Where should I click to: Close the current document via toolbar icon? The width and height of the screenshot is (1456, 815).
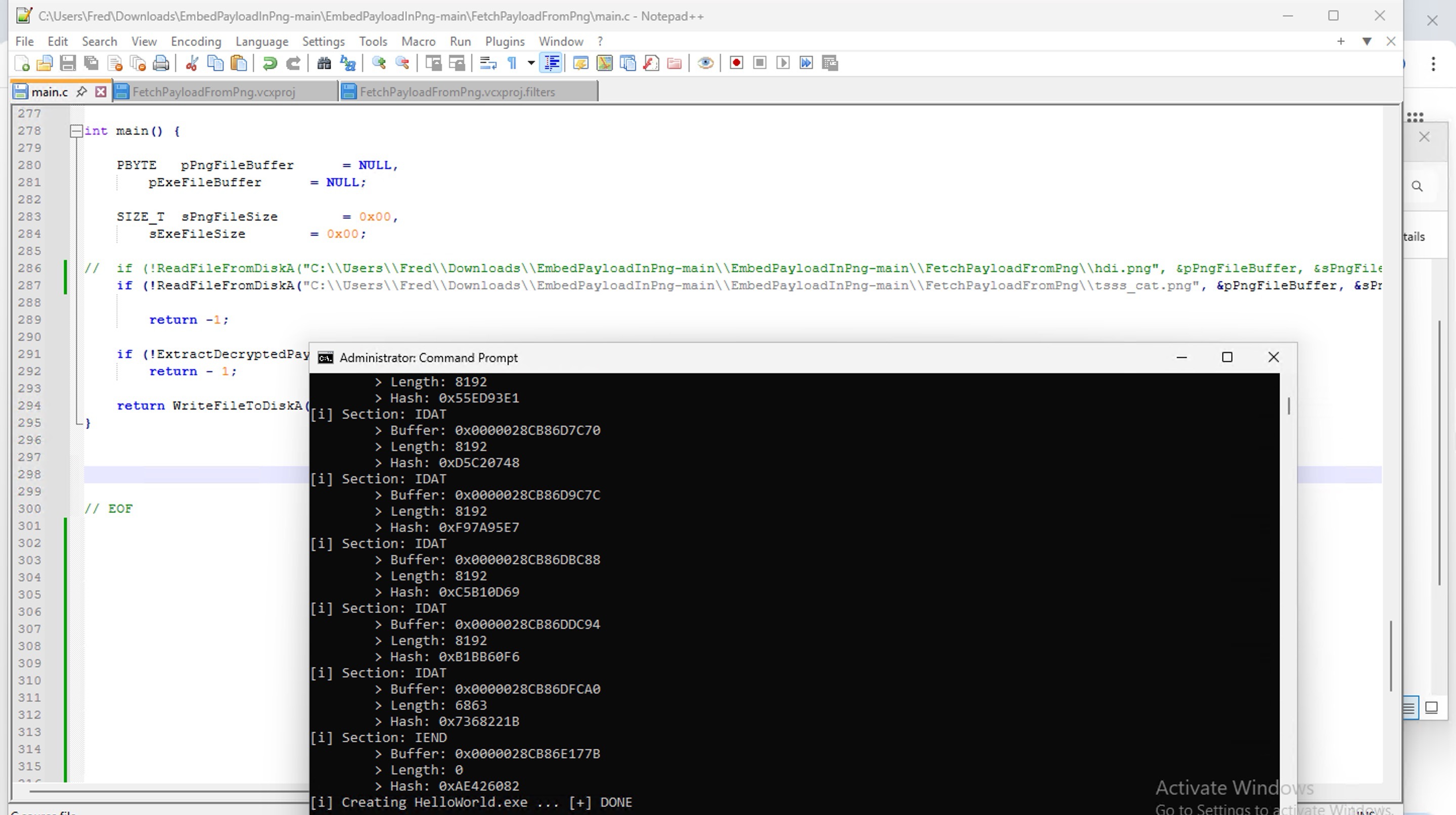(115, 63)
